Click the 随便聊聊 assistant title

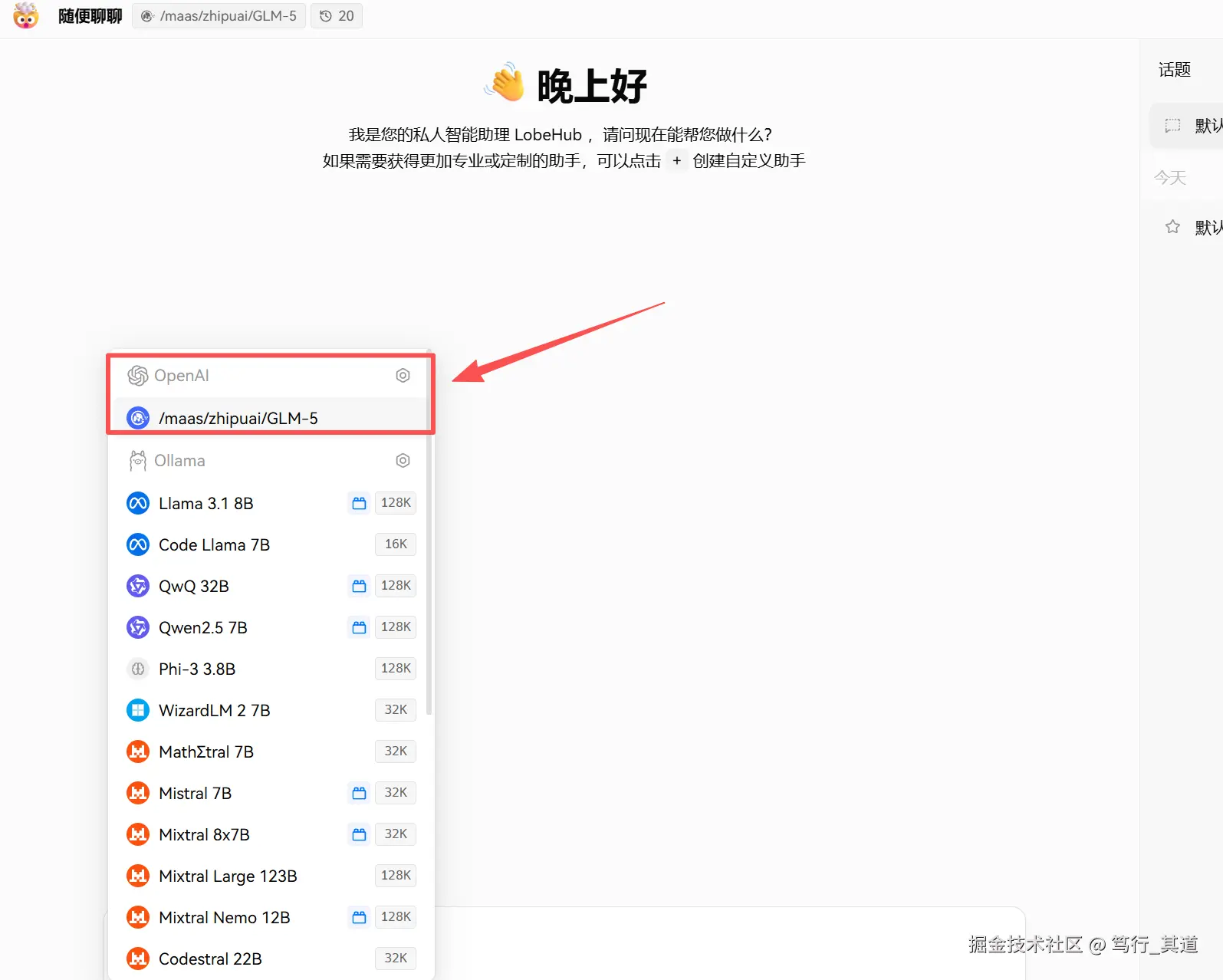[x=90, y=16]
